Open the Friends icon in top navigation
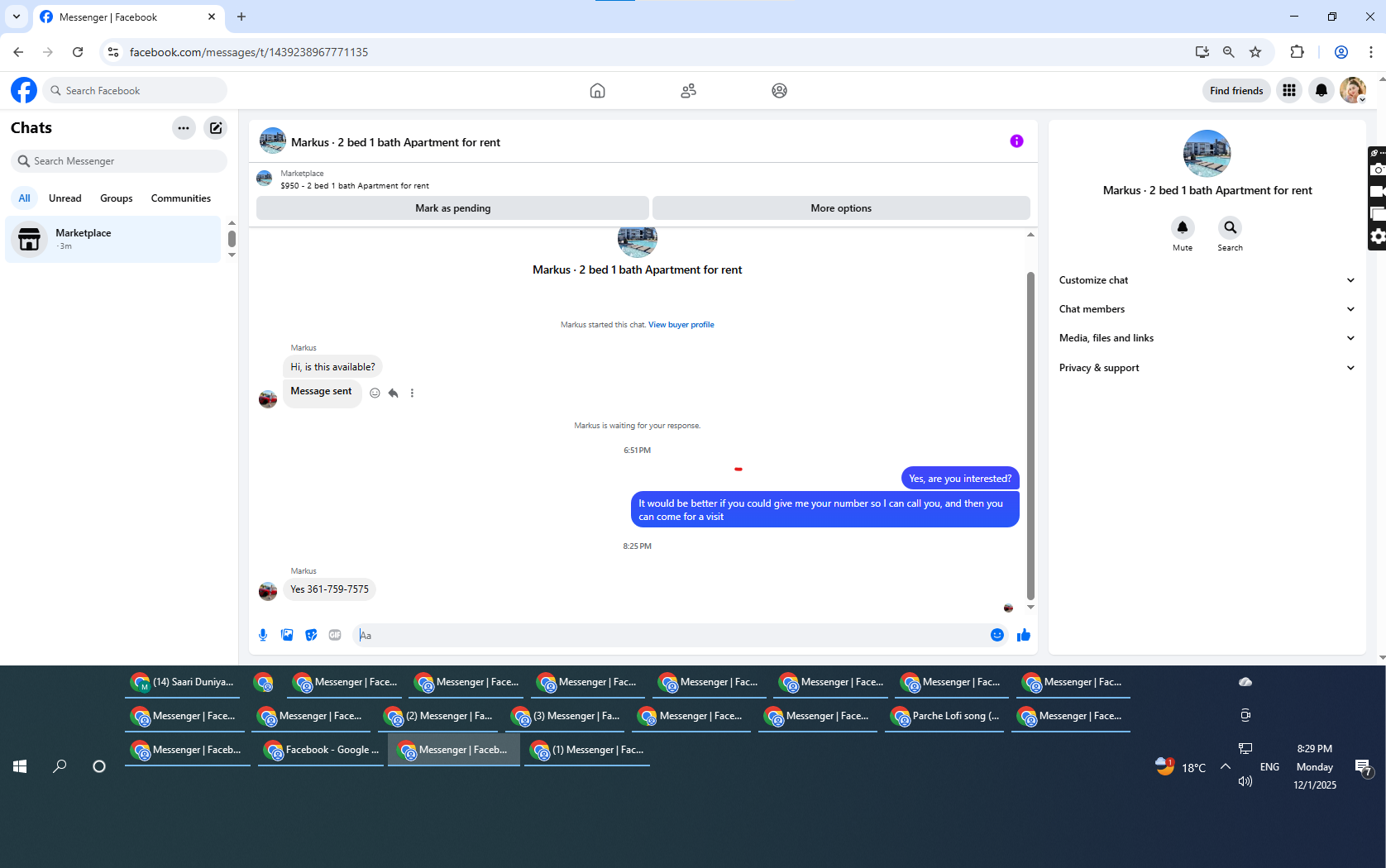The image size is (1386, 868). pyautogui.click(x=688, y=91)
